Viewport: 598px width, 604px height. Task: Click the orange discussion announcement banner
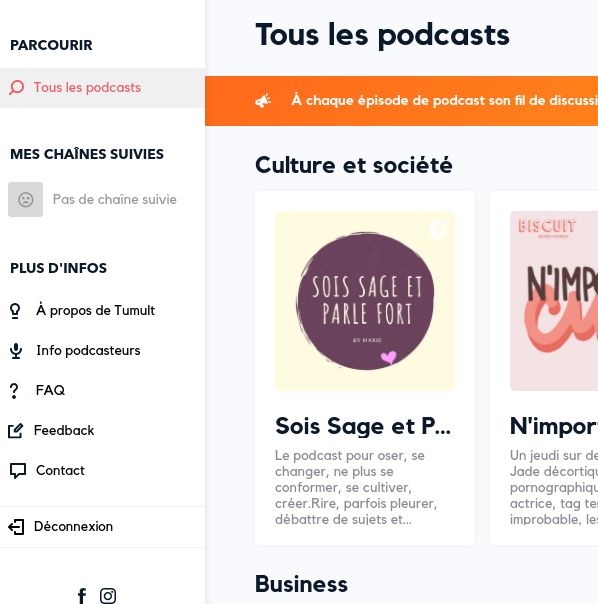[x=401, y=101]
